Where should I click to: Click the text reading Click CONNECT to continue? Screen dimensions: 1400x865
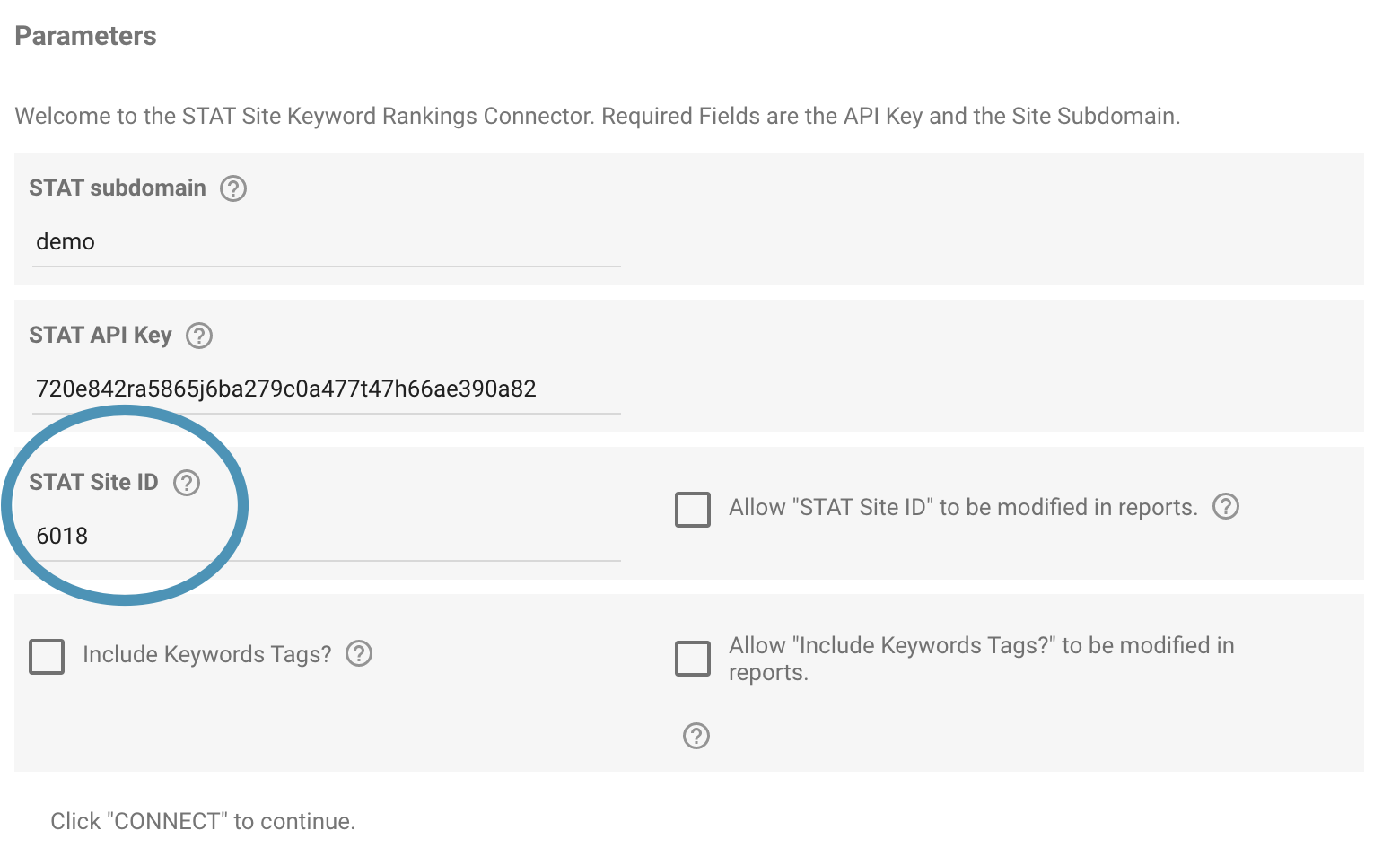coord(202,820)
